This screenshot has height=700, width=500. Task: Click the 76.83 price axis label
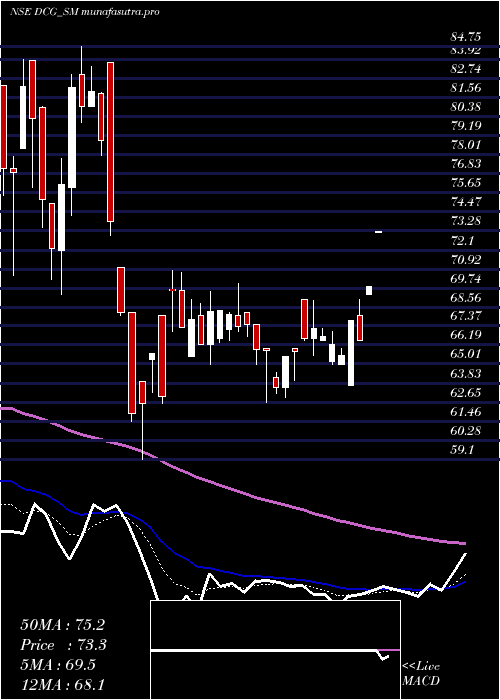pyautogui.click(x=466, y=164)
